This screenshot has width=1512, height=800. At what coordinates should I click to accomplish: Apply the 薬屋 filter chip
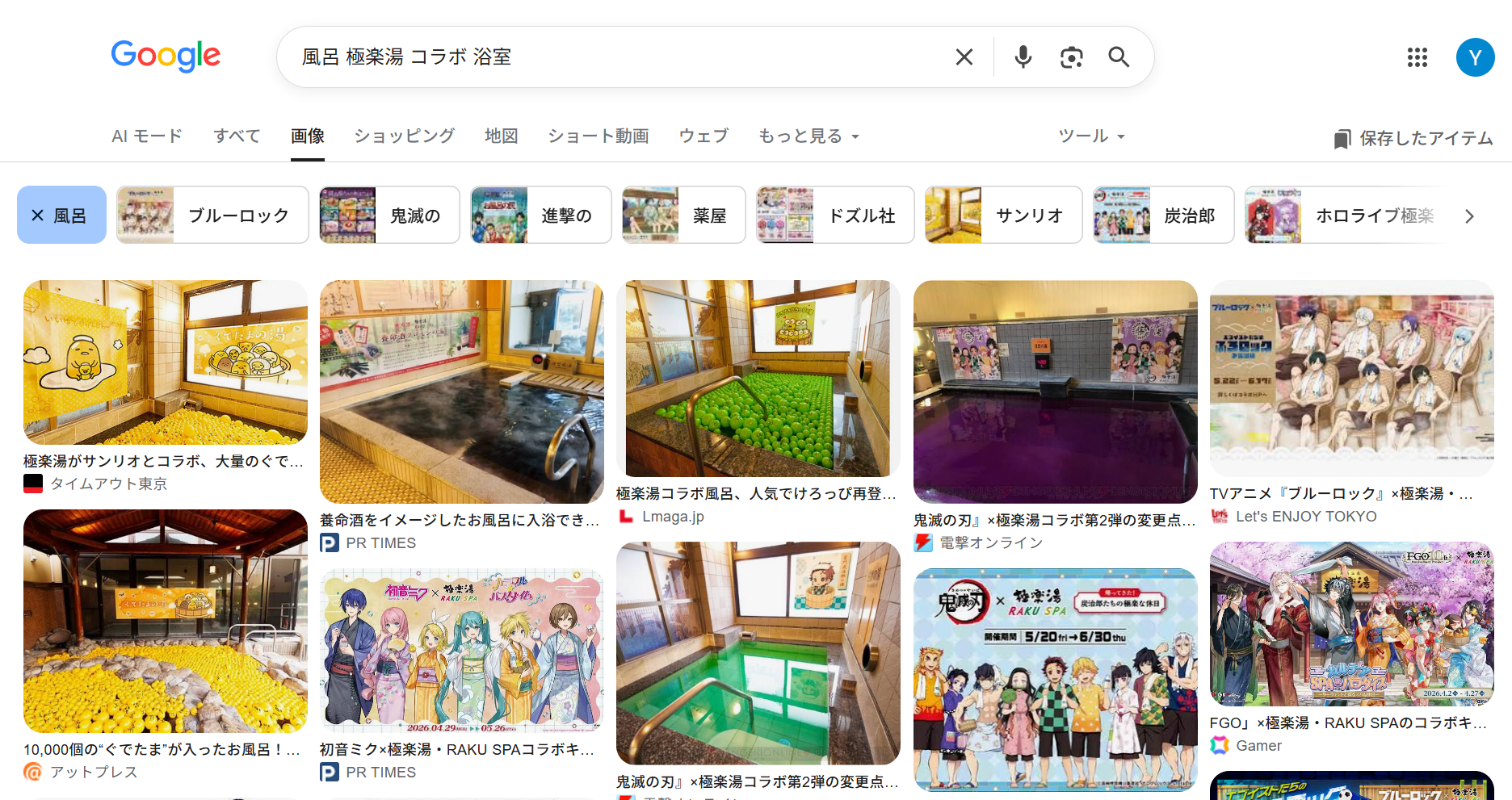click(x=683, y=215)
